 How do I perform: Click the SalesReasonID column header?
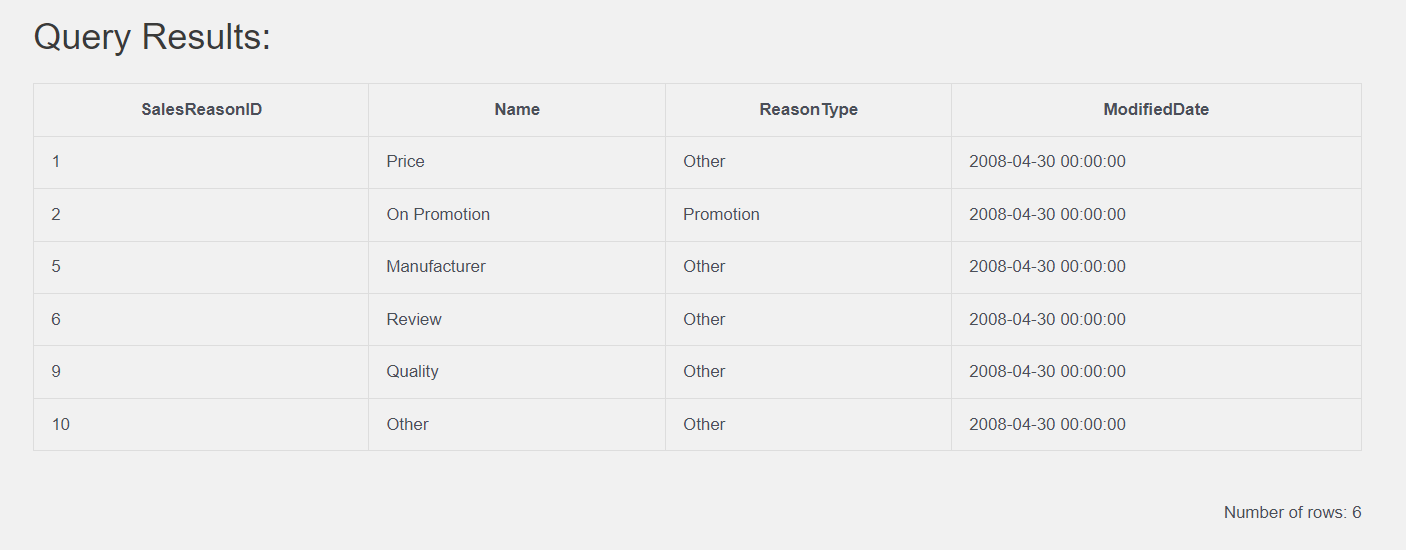coord(201,110)
